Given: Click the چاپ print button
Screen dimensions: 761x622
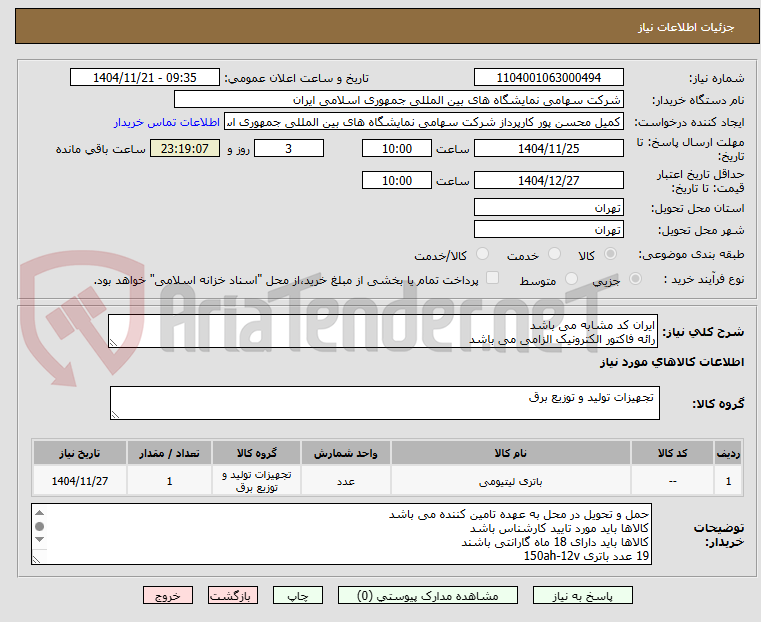Looking at the screenshot, I should tap(298, 595).
